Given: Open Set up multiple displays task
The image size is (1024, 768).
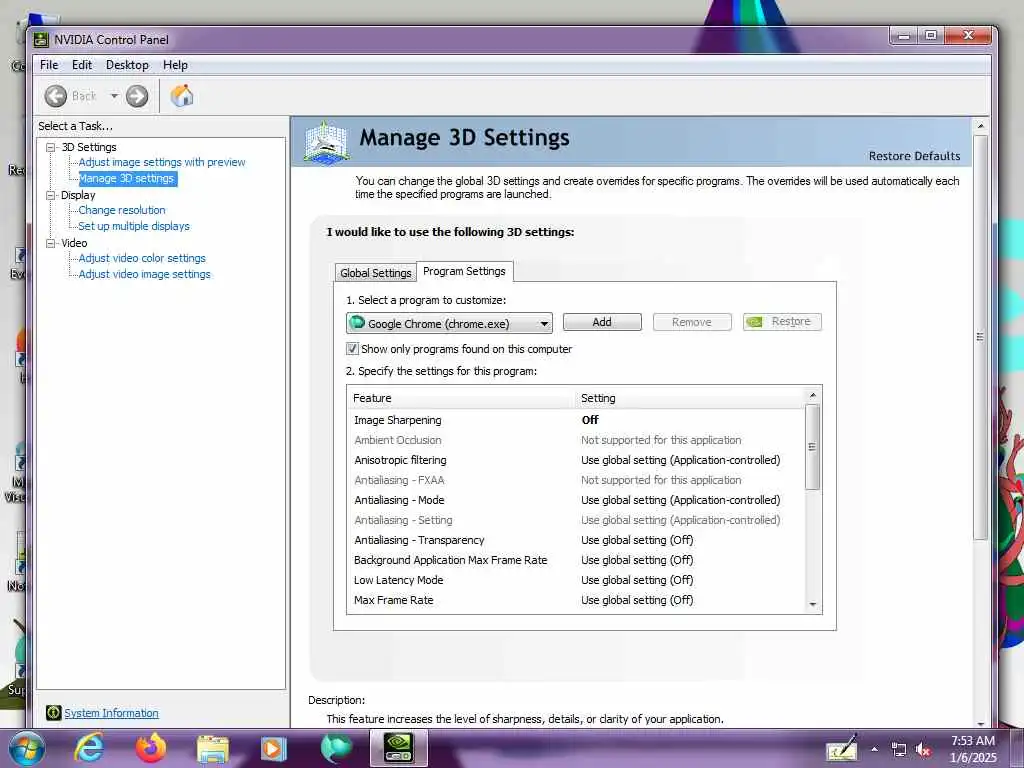Looking at the screenshot, I should [x=134, y=226].
